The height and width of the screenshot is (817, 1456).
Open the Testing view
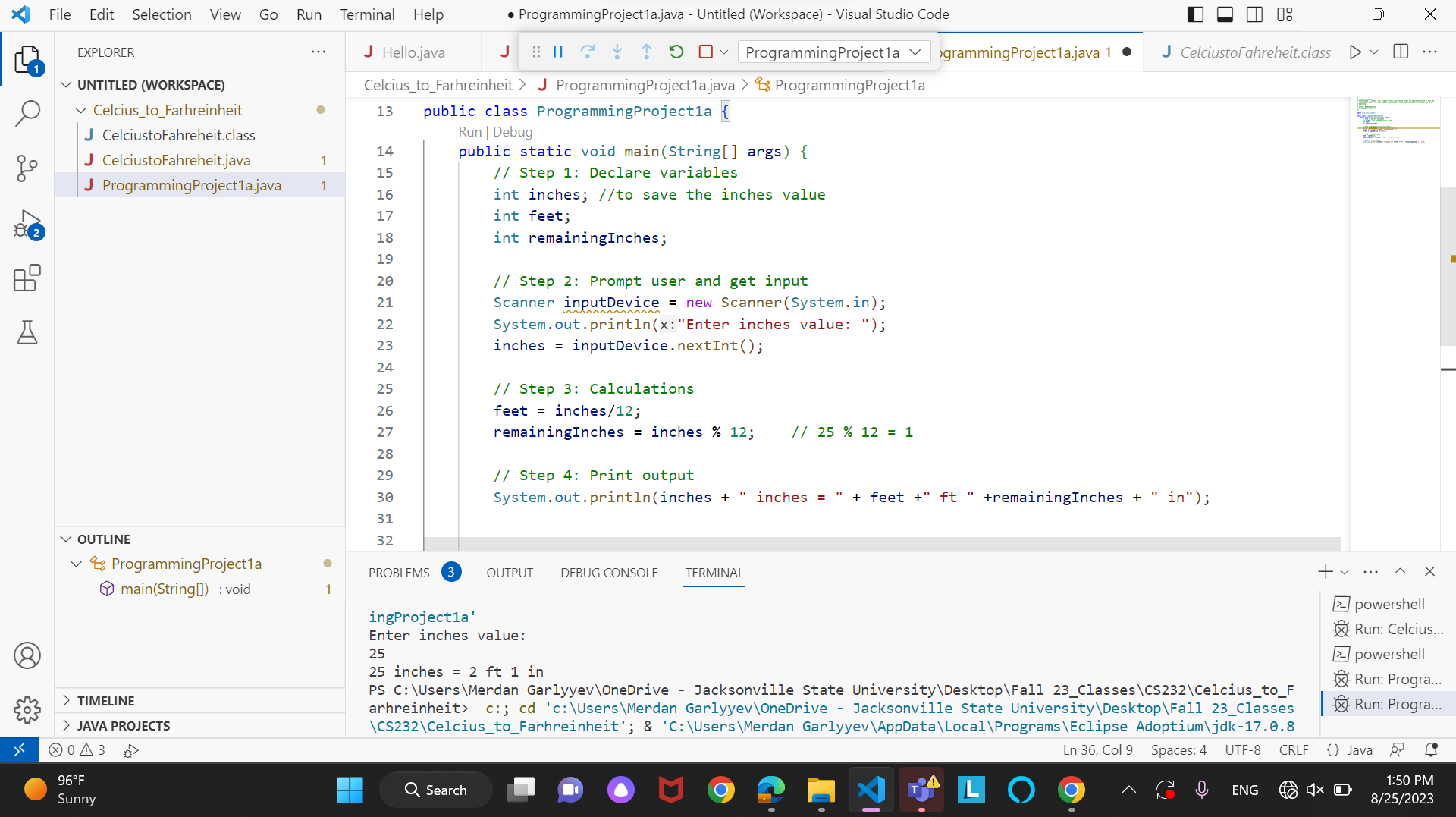(x=27, y=332)
